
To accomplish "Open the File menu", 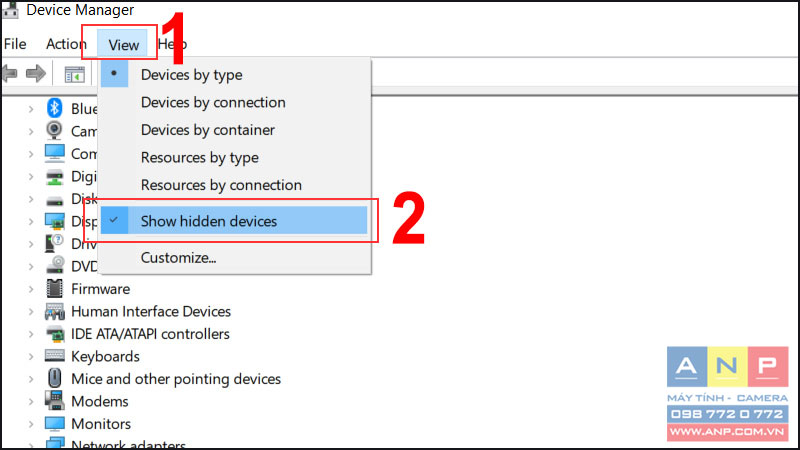I will [x=15, y=44].
